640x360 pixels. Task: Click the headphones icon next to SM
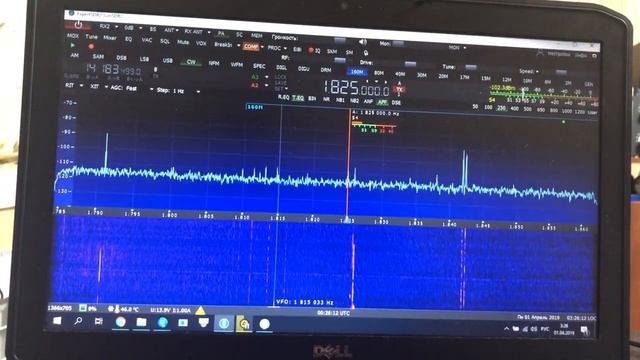(366, 53)
